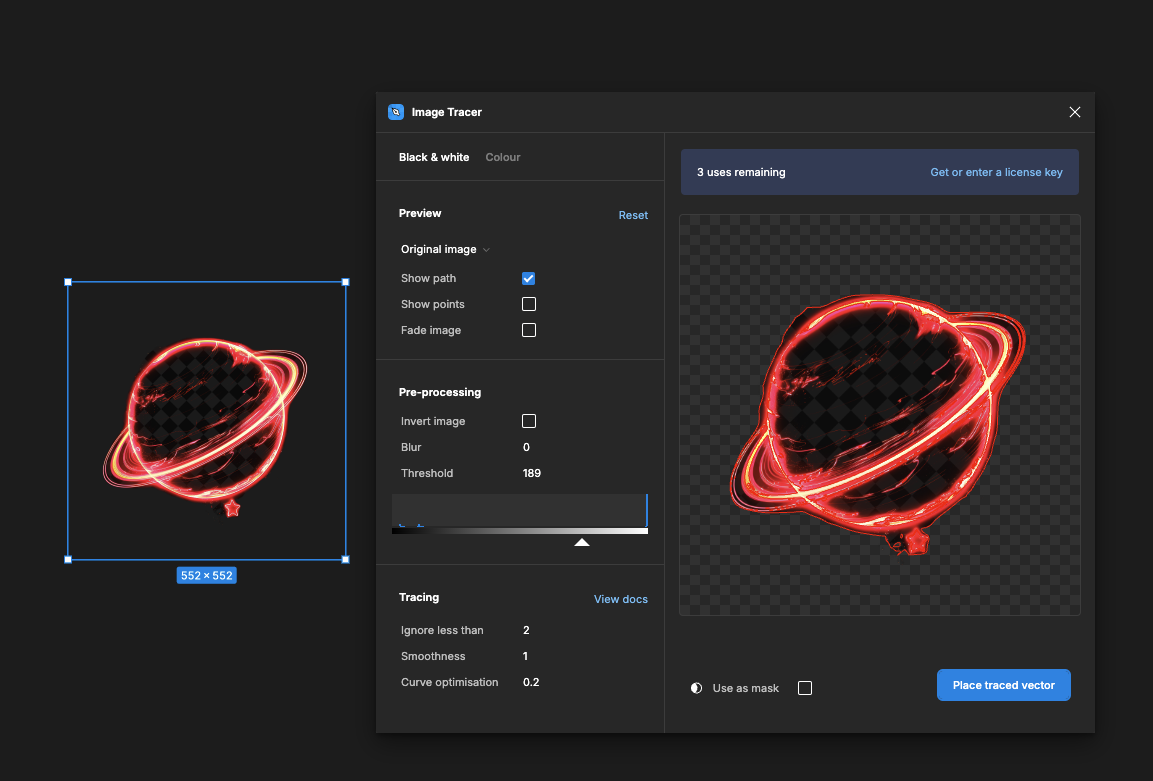The width and height of the screenshot is (1153, 781).
Task: Click the Curve optimisation value 0.2
Action: point(531,682)
